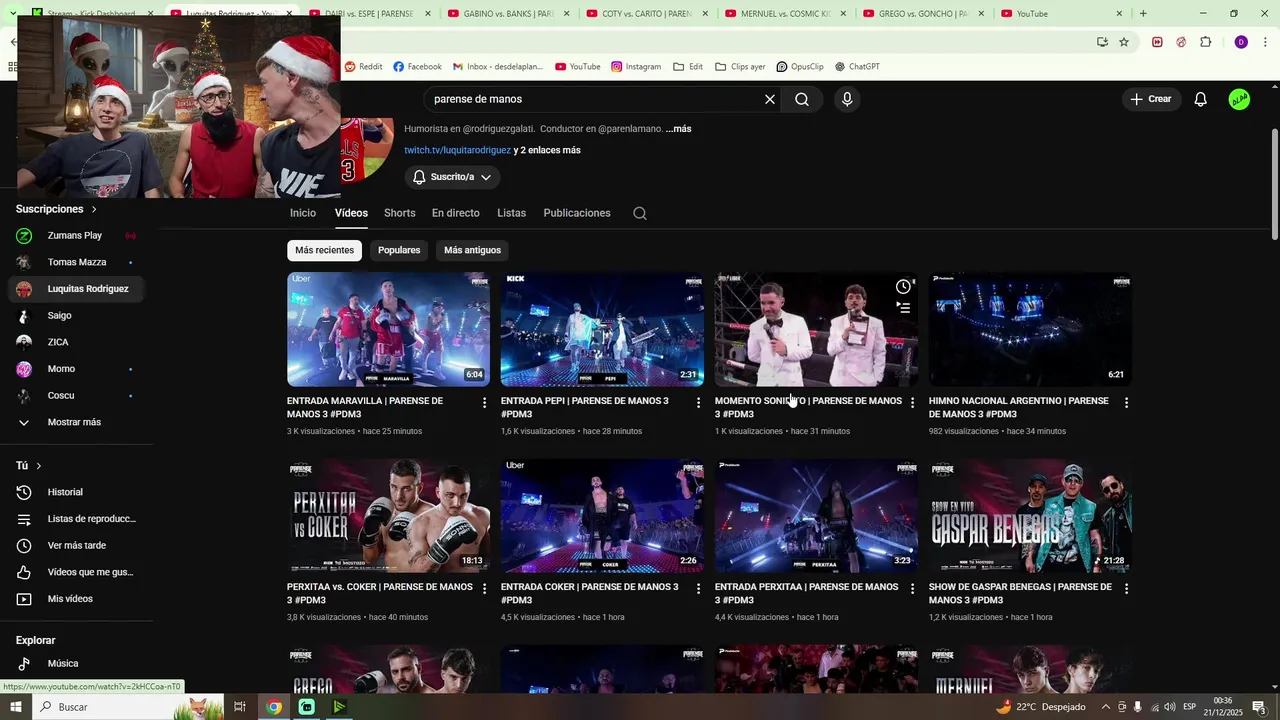Screen dimensions: 1280x720
Task: Open options menu for ENTRADA PERXITAA video
Action: pyautogui.click(x=912, y=589)
